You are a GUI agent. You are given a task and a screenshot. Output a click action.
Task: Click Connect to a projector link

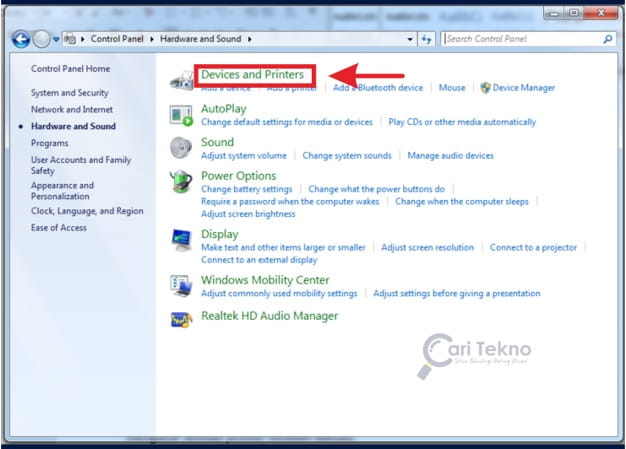[533, 247]
